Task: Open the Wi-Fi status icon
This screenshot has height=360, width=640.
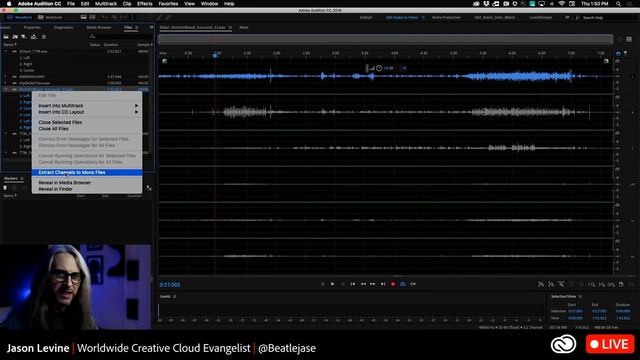Action: (562, 4)
